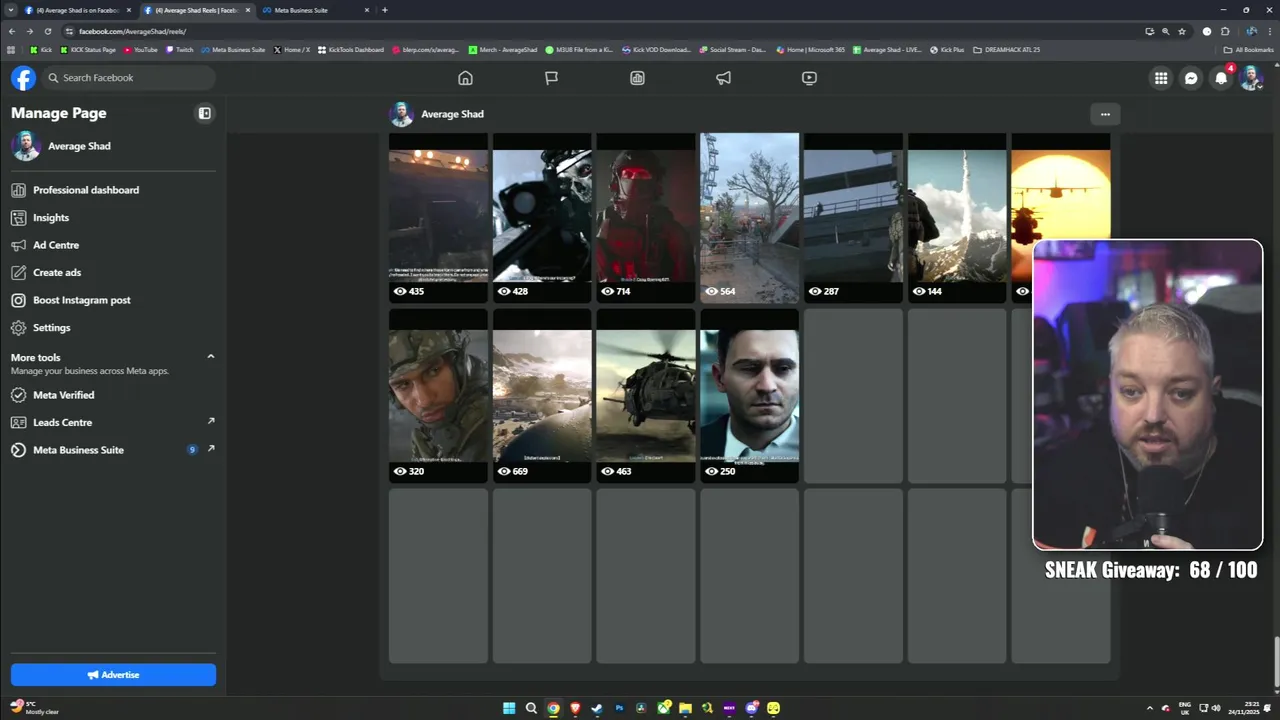Go to Facebook Home icon

(465, 78)
